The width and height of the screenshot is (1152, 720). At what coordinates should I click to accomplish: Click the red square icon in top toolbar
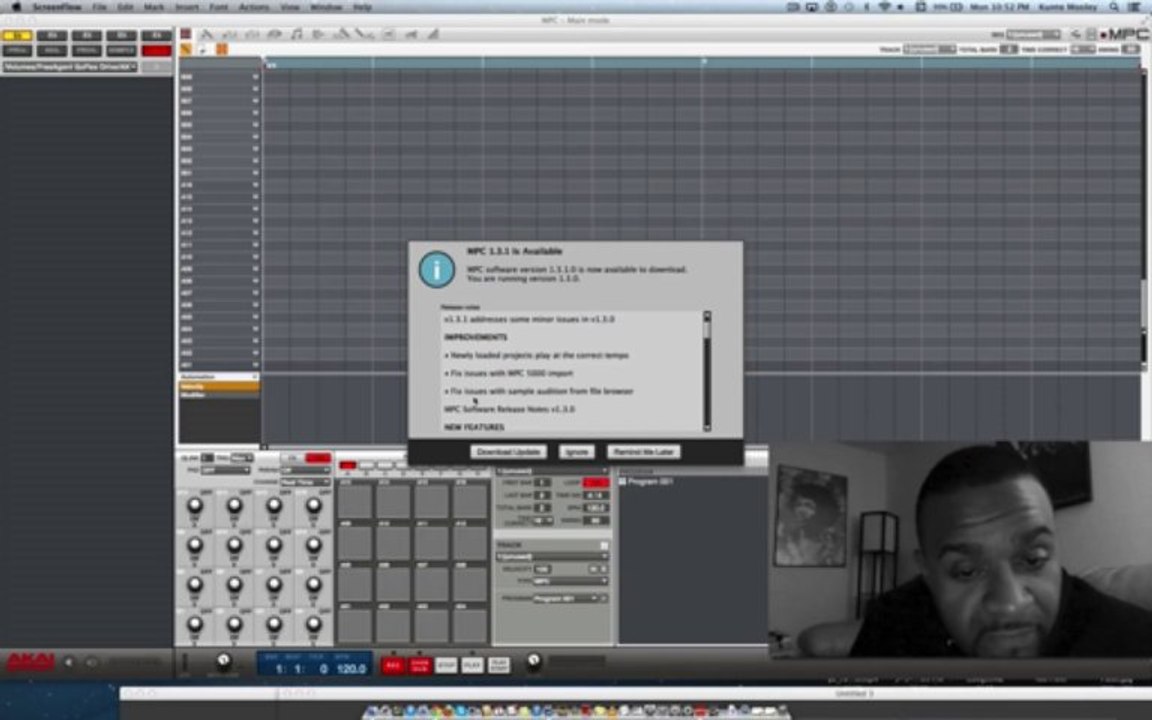pyautogui.click(x=186, y=34)
